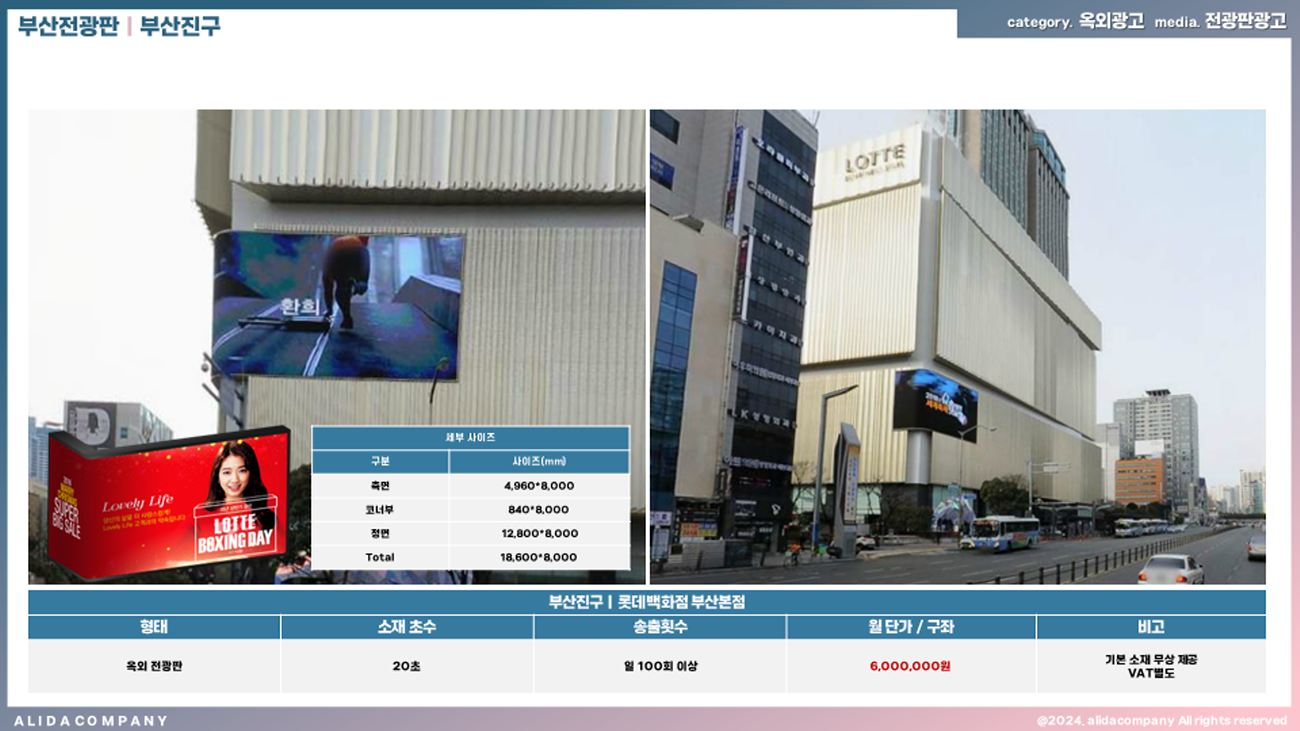Select the 옥외광고 category label
This screenshot has width=1300, height=731.
point(1111,22)
